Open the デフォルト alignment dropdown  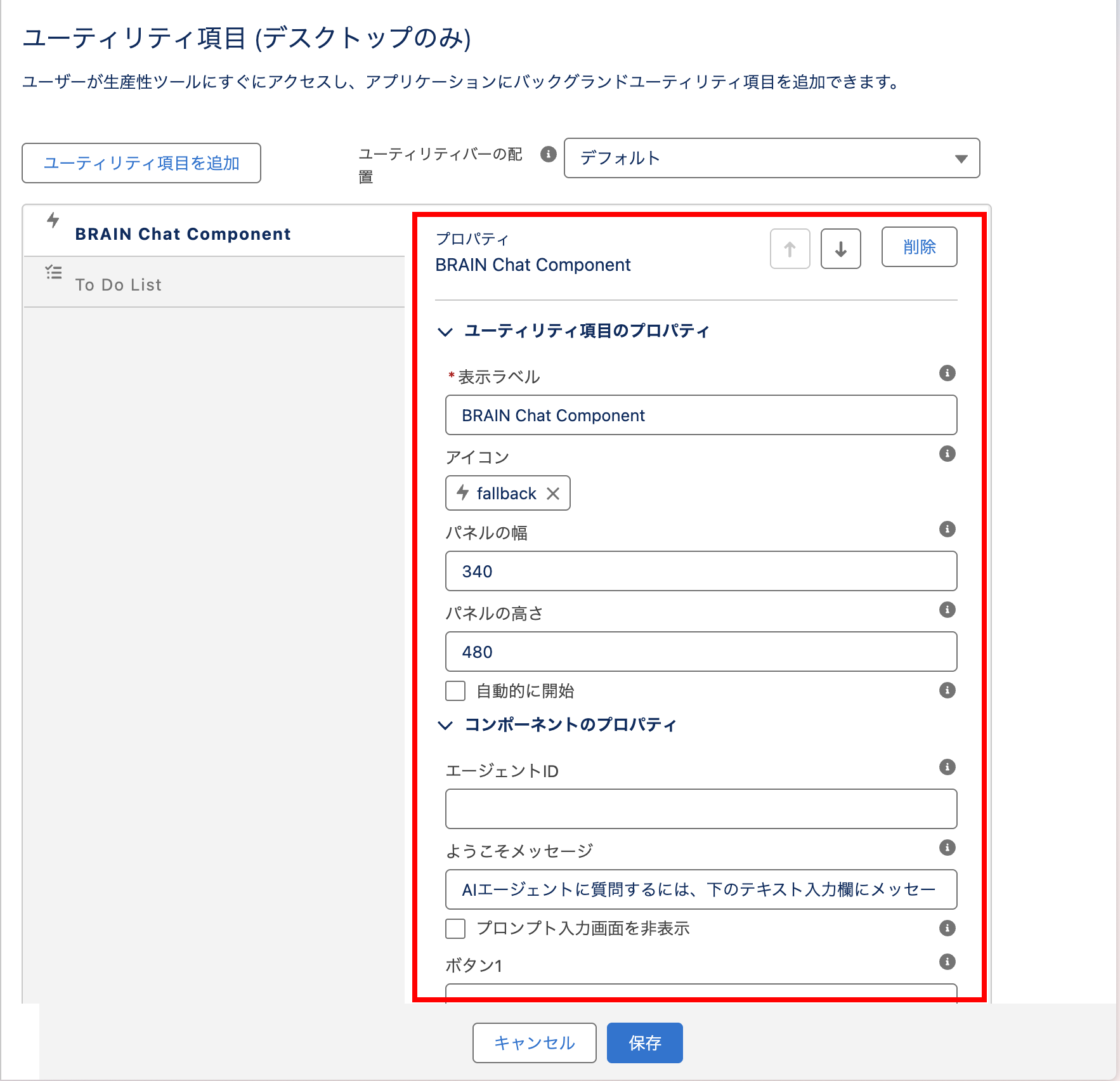(x=771, y=158)
